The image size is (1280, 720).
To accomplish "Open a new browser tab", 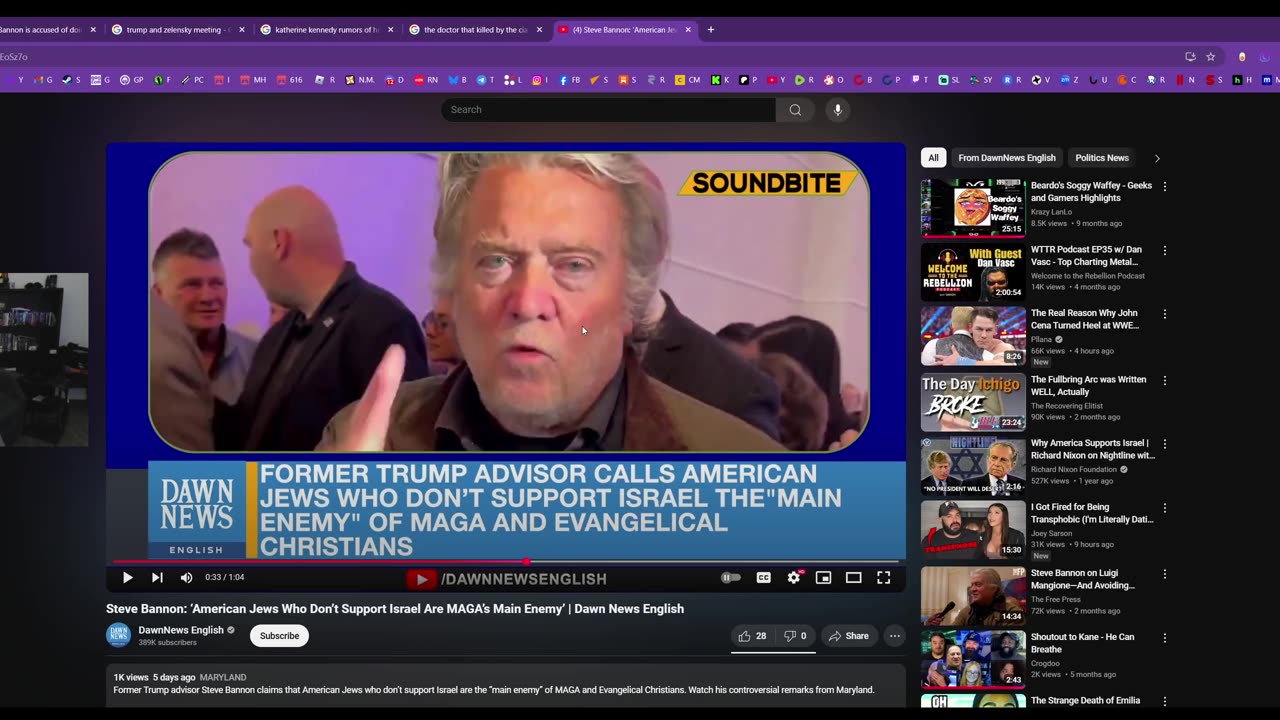I will (x=711, y=30).
